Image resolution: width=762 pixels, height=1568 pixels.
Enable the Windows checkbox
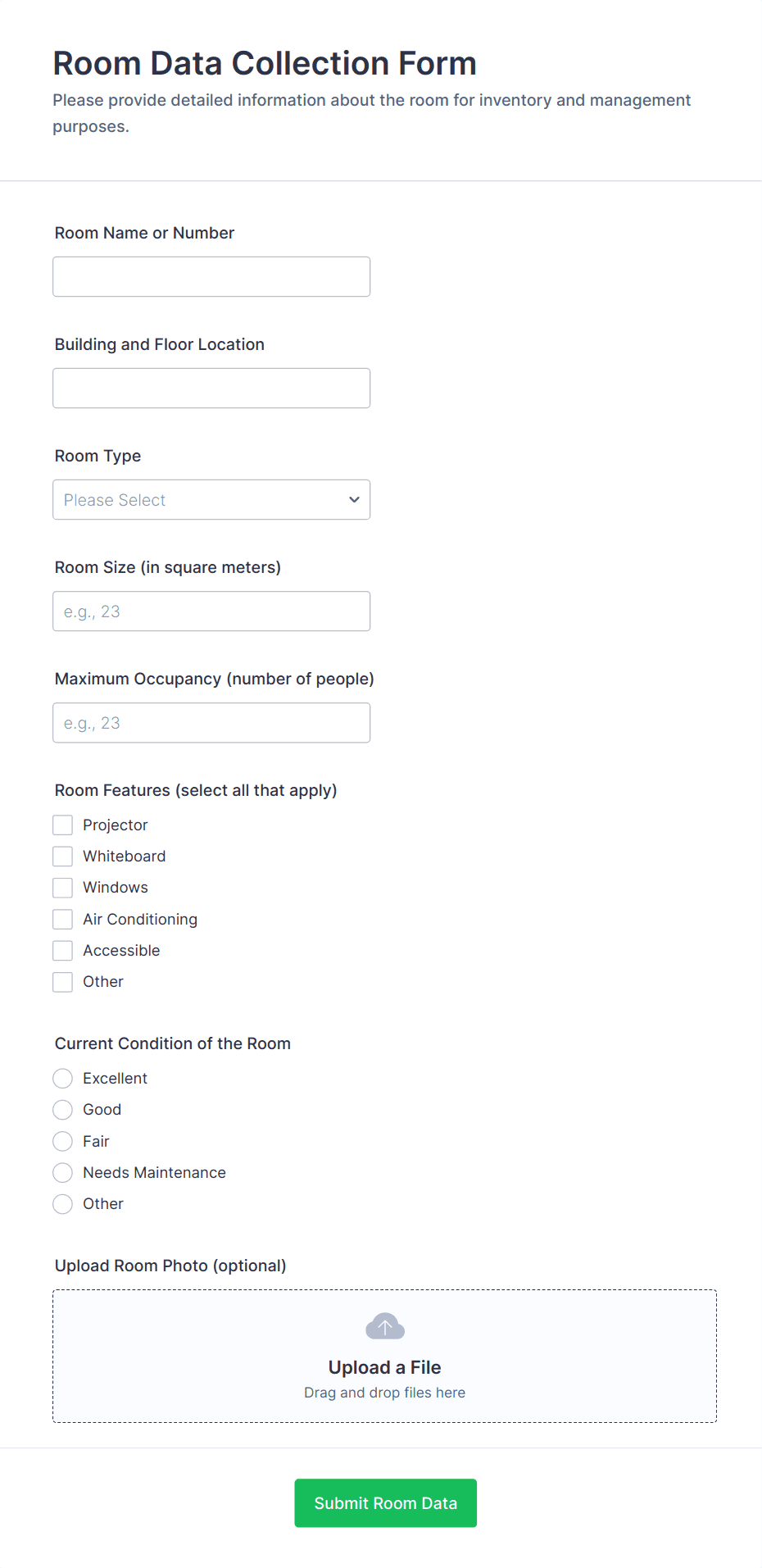62,887
